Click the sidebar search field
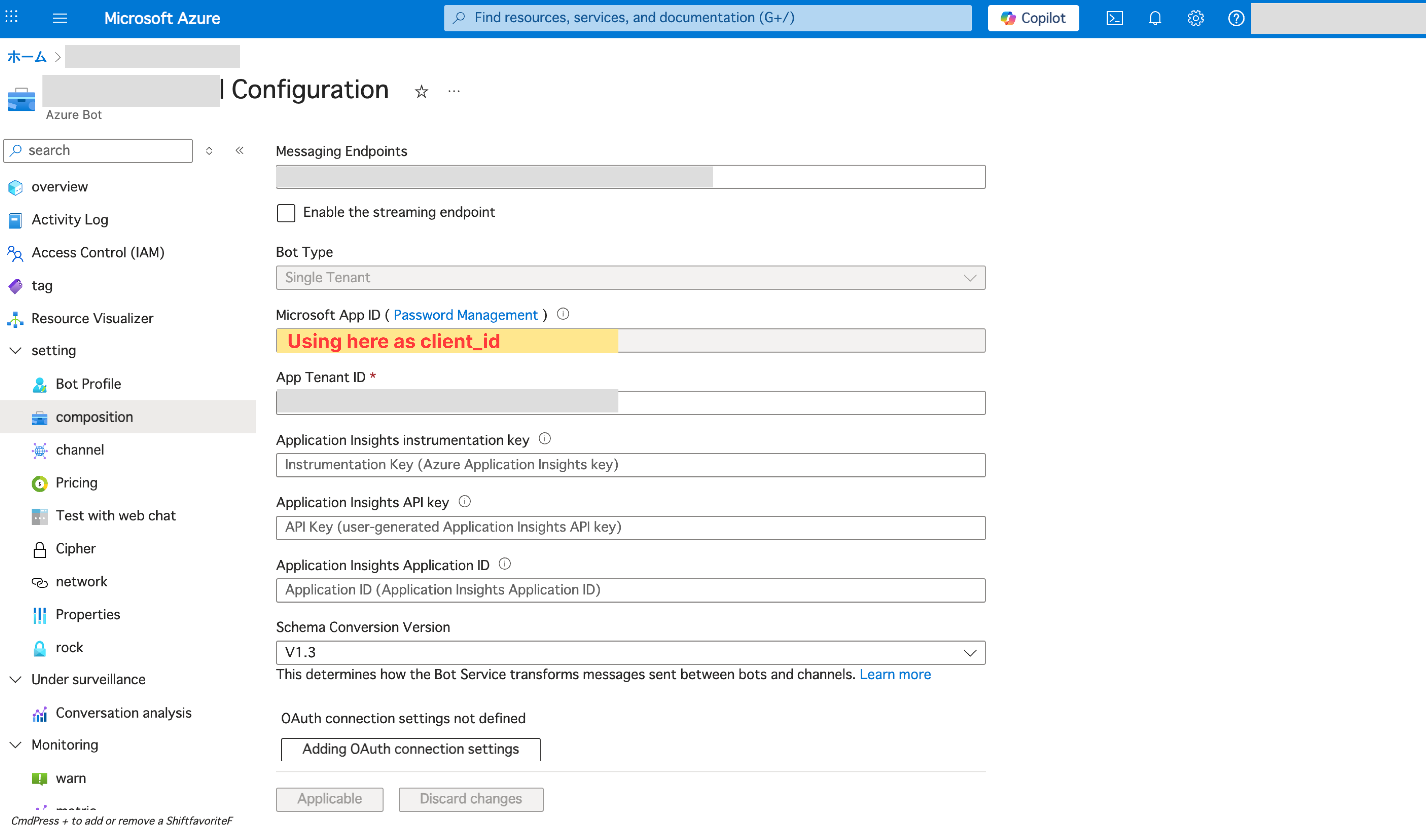Screen dimensions: 1426x840 click(x=98, y=150)
